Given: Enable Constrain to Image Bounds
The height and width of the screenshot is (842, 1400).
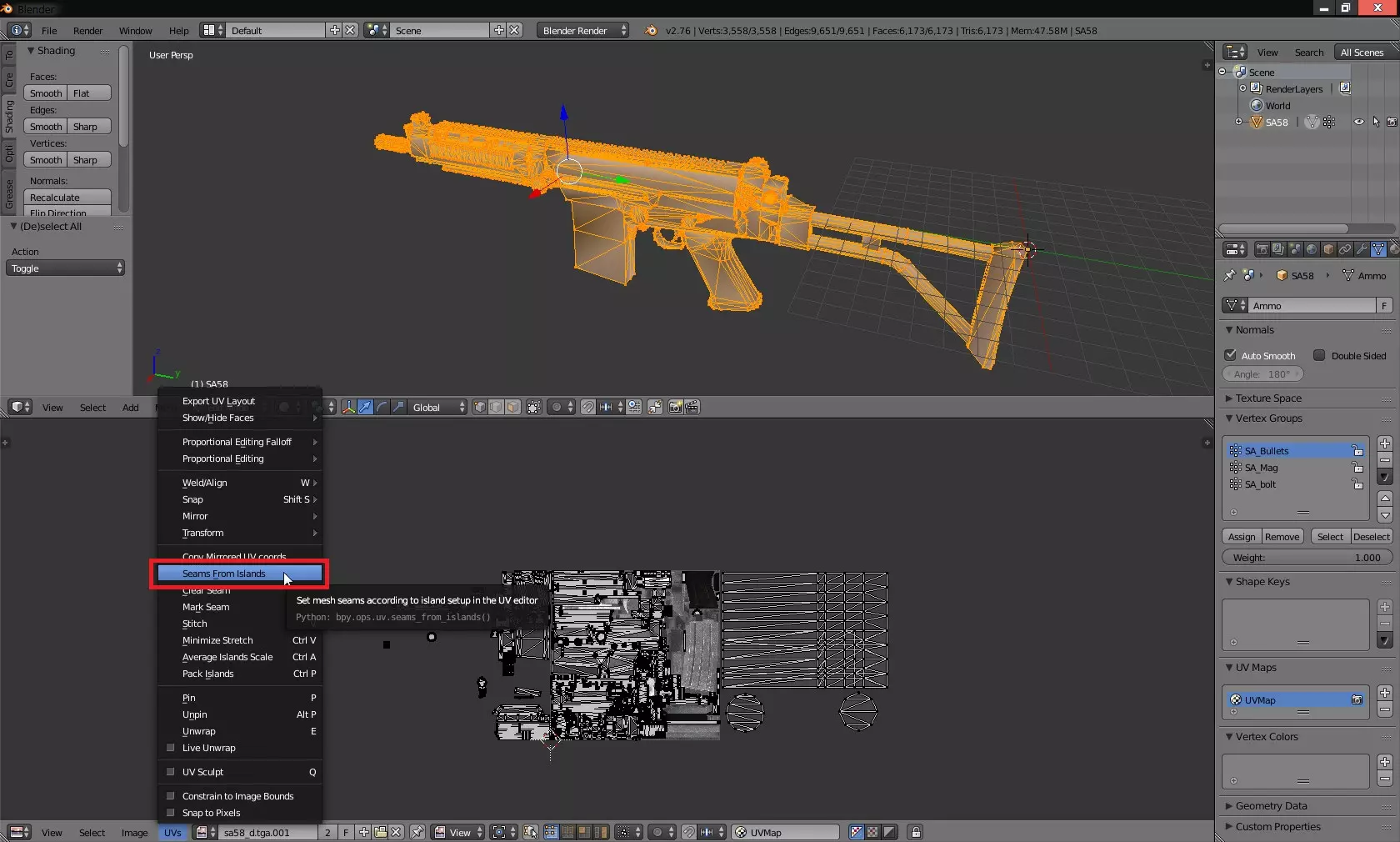Looking at the screenshot, I should (x=171, y=796).
